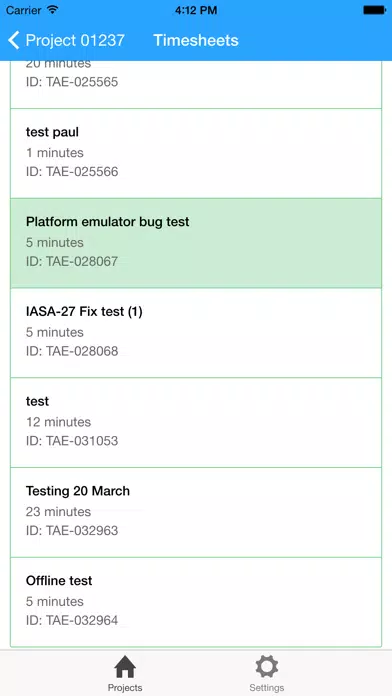The width and height of the screenshot is (392, 696).
Task: Open the 'test paul' timesheet
Action: coord(196,154)
